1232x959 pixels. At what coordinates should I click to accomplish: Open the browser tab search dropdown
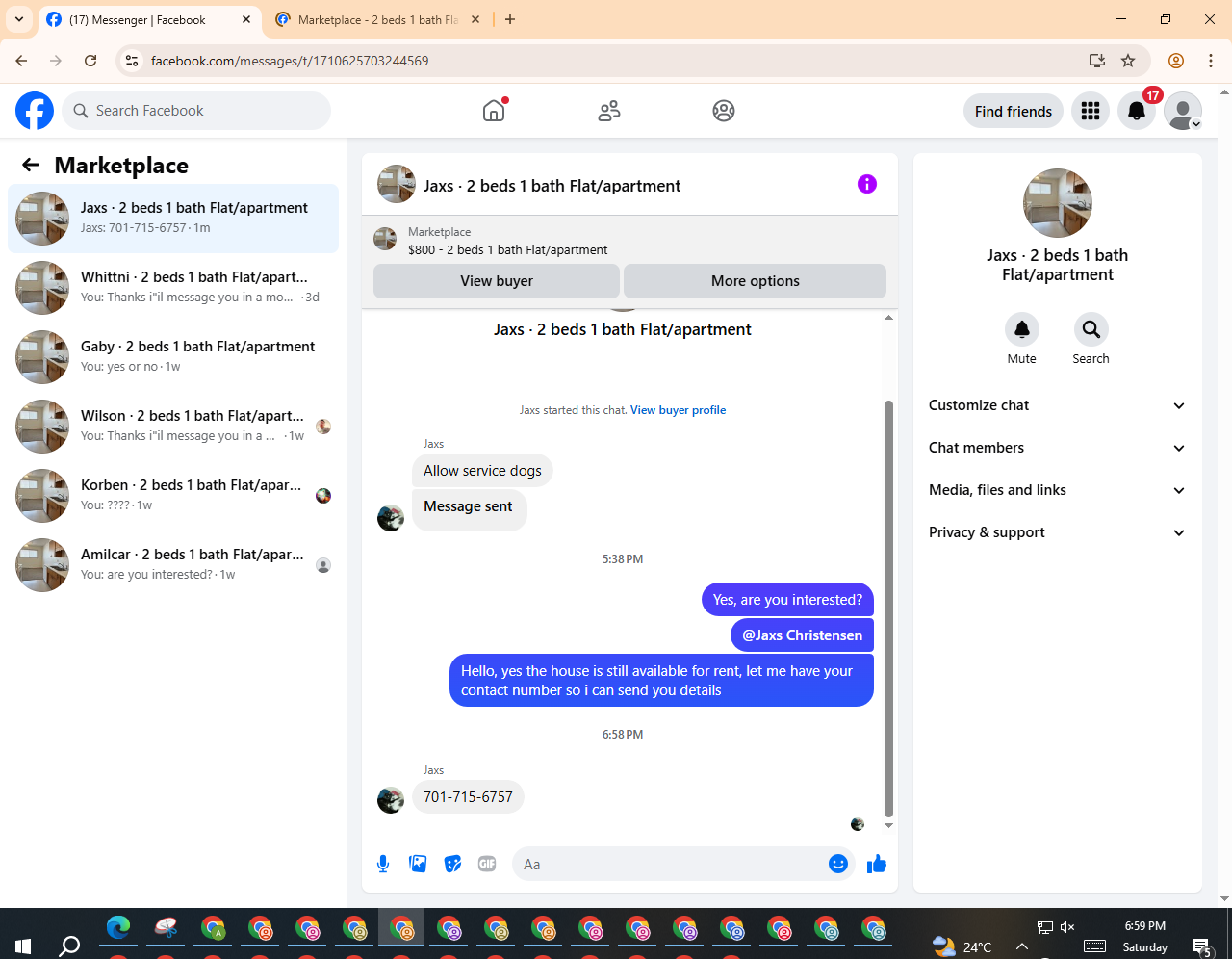tap(18, 19)
